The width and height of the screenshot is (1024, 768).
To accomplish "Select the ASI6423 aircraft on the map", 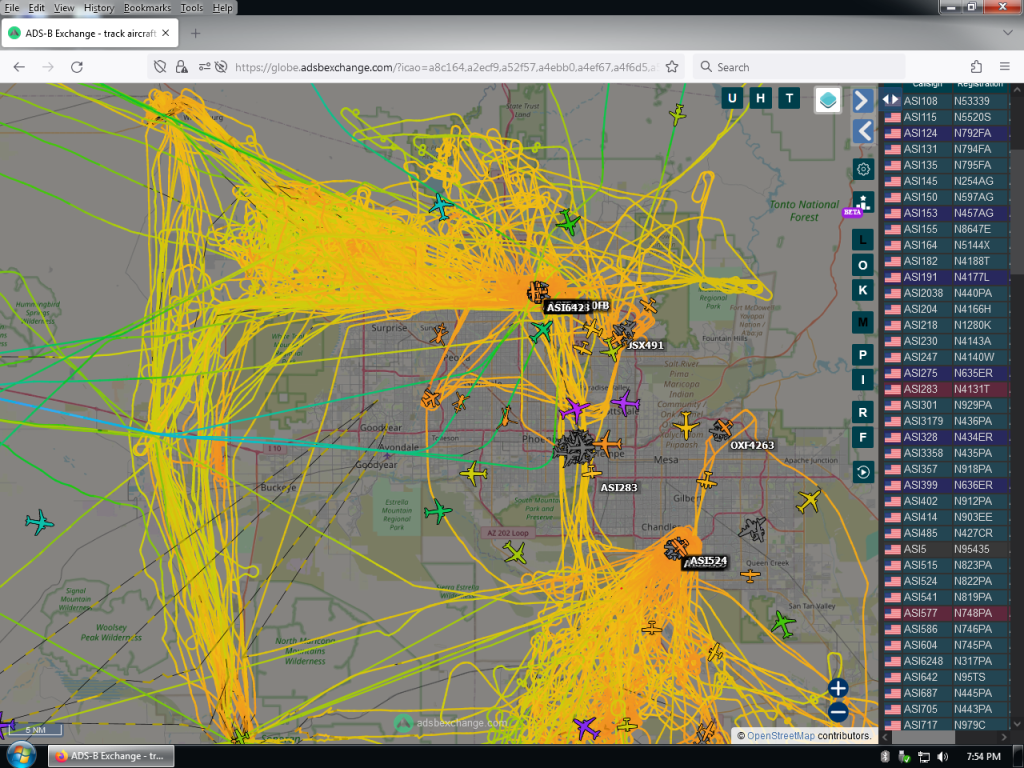I will pyautogui.click(x=568, y=308).
